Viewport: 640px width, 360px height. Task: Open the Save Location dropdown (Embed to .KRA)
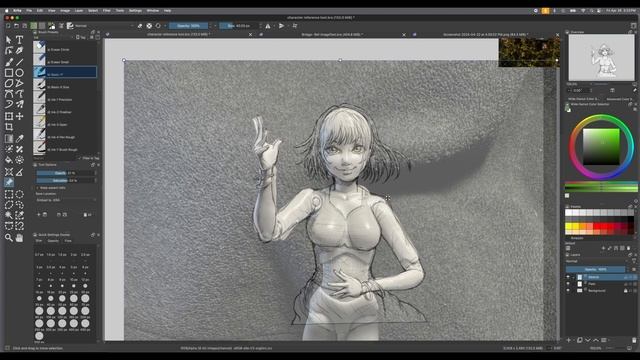67,200
